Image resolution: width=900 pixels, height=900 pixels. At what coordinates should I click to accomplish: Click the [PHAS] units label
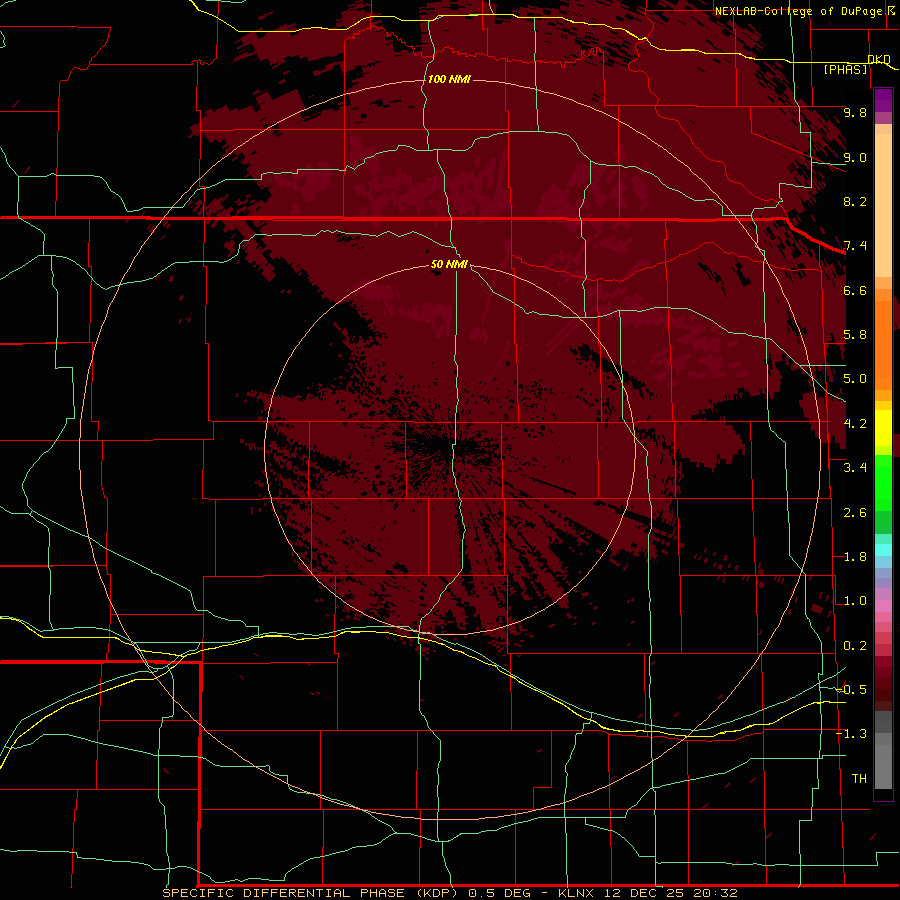(x=845, y=69)
